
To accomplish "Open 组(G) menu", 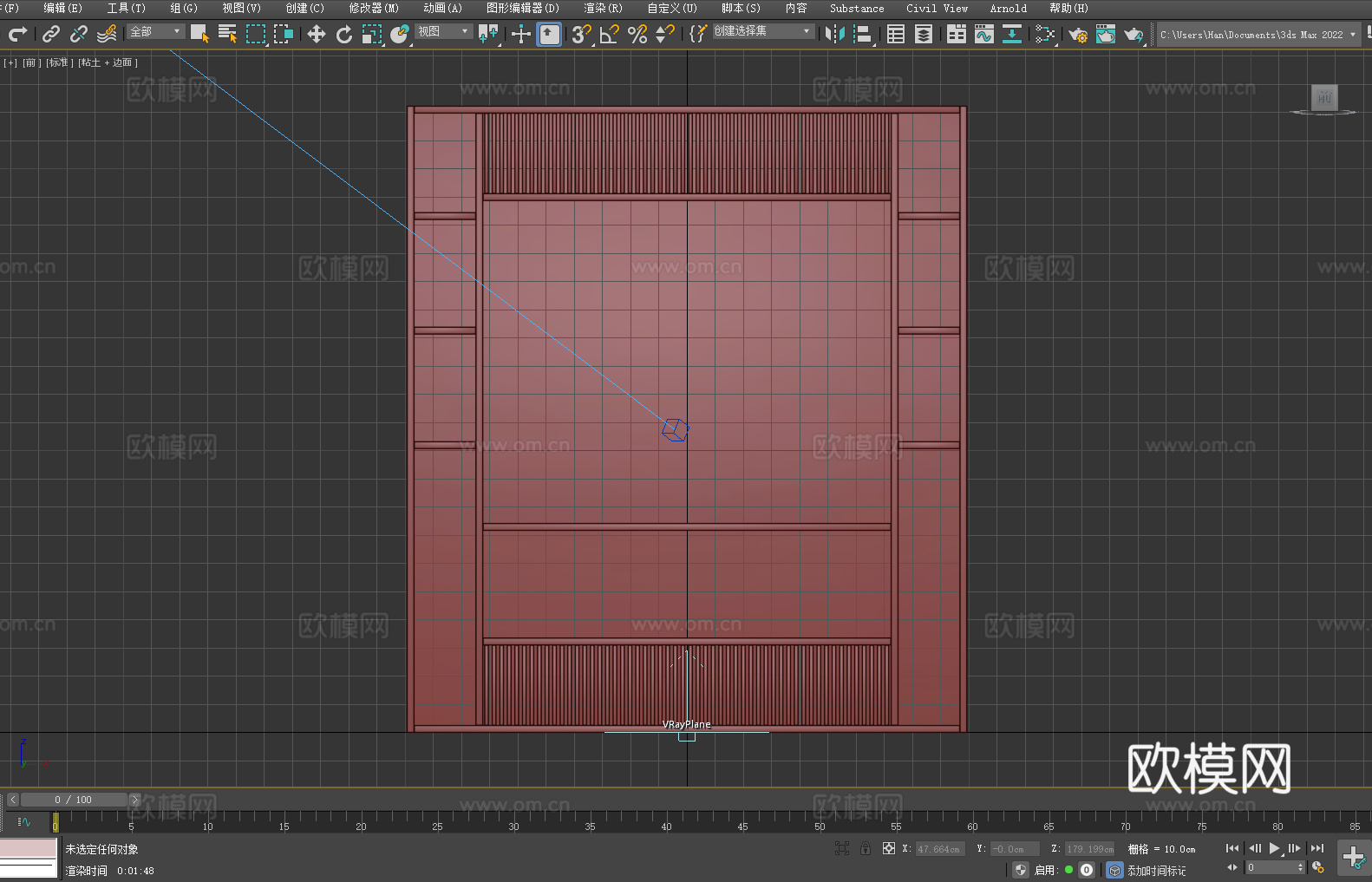I will pyautogui.click(x=184, y=8).
